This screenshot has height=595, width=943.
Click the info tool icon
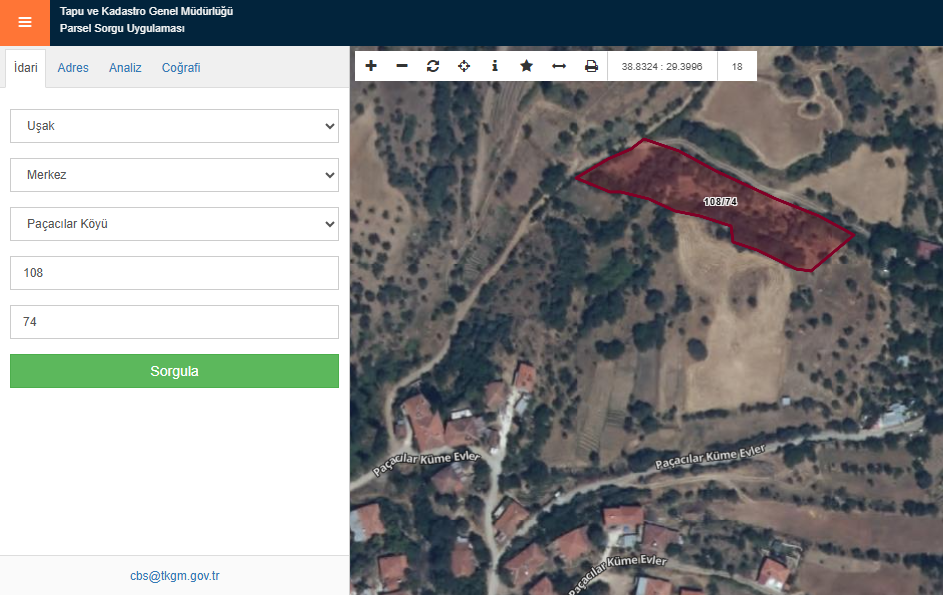(495, 66)
